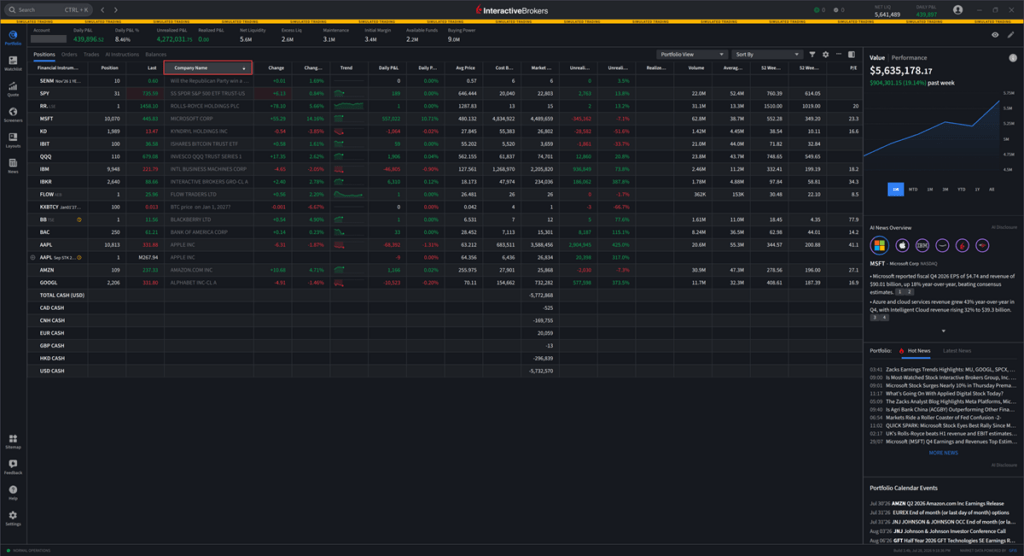Select the 3M chart period
This screenshot has height=556, width=1024.
click(x=945, y=189)
